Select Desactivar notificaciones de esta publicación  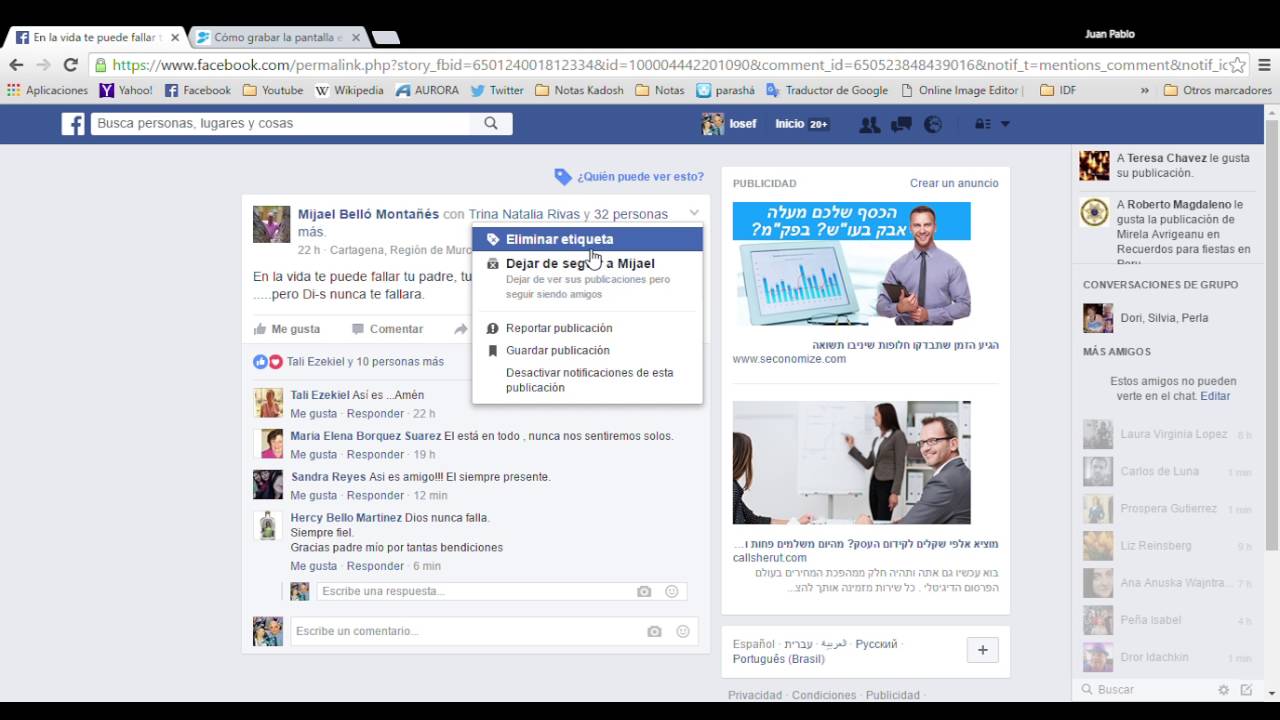coord(587,380)
